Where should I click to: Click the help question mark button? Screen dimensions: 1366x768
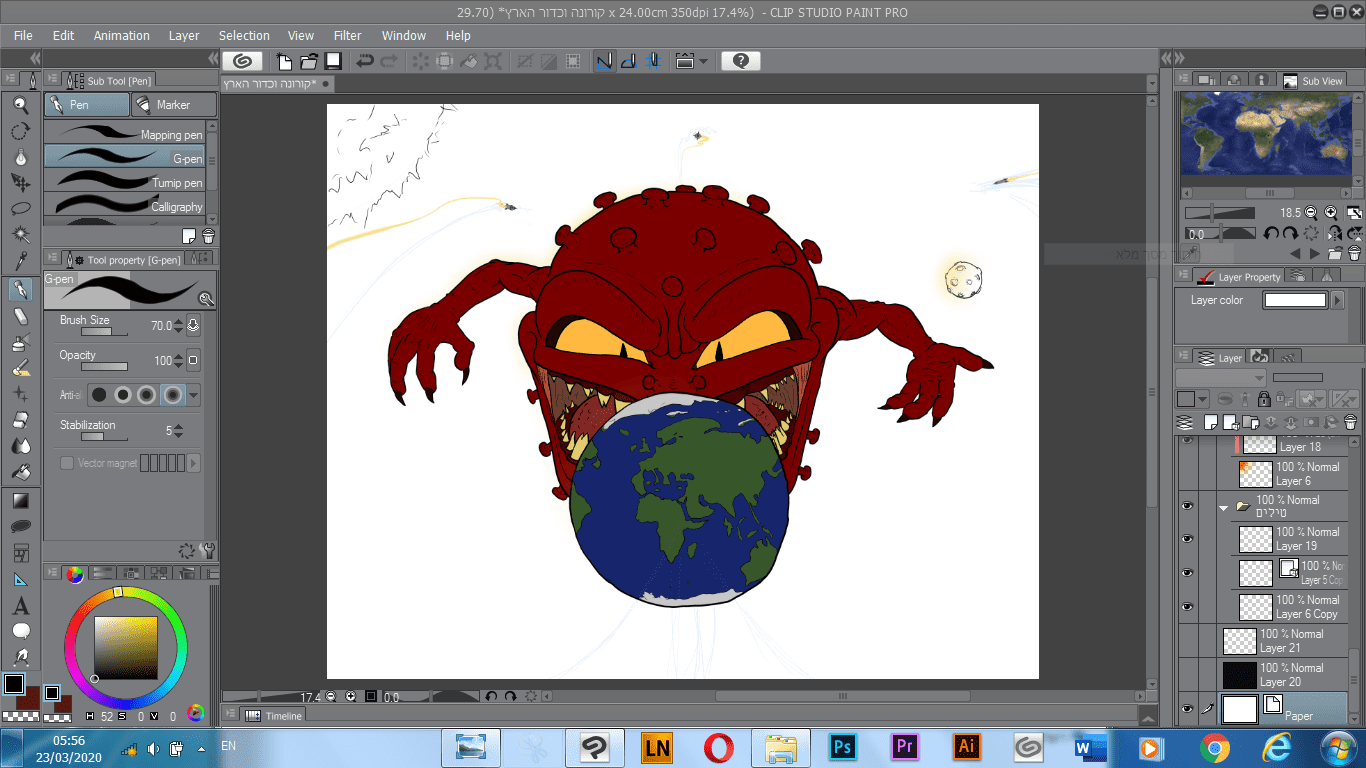(740, 61)
